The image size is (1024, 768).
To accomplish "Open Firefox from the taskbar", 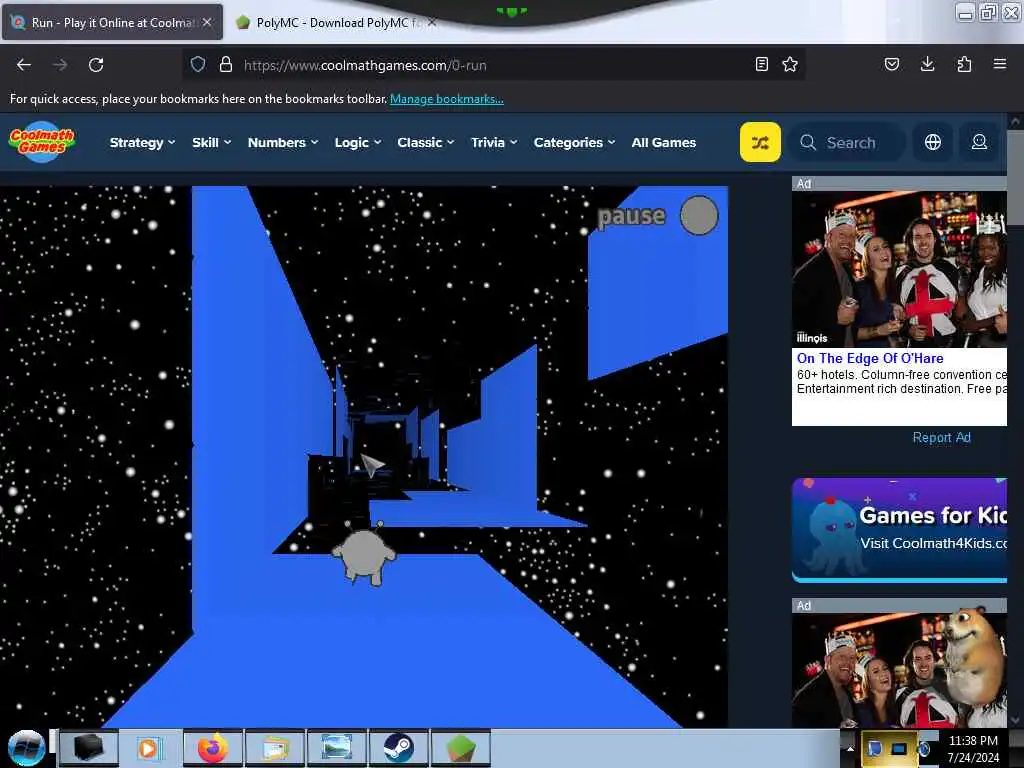I will click(212, 748).
